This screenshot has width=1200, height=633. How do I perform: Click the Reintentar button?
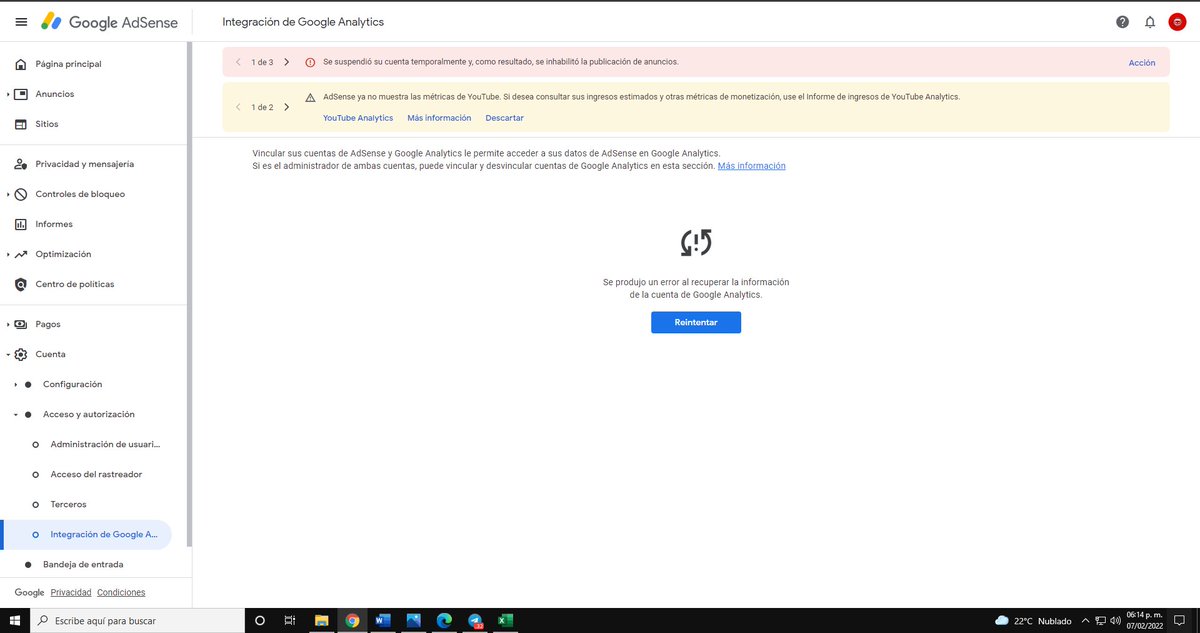tap(696, 322)
